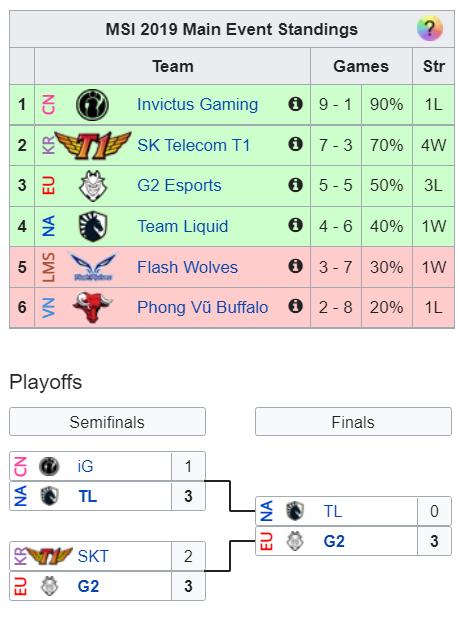
Task: Open info icon next to Invictus Gaming
Action: pyautogui.click(x=295, y=104)
